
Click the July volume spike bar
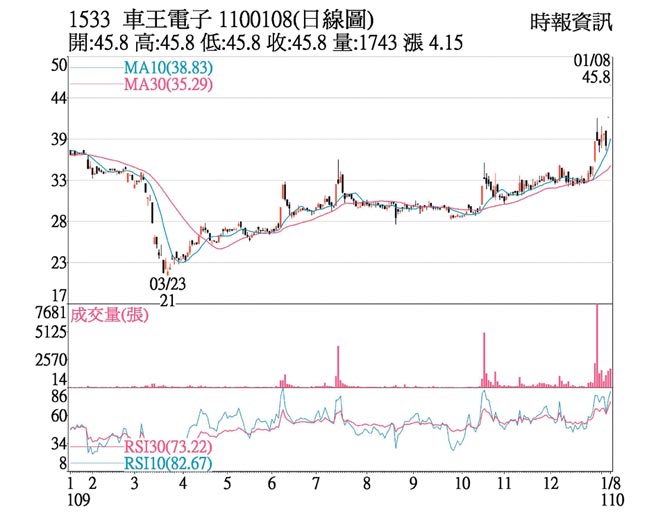point(338,366)
